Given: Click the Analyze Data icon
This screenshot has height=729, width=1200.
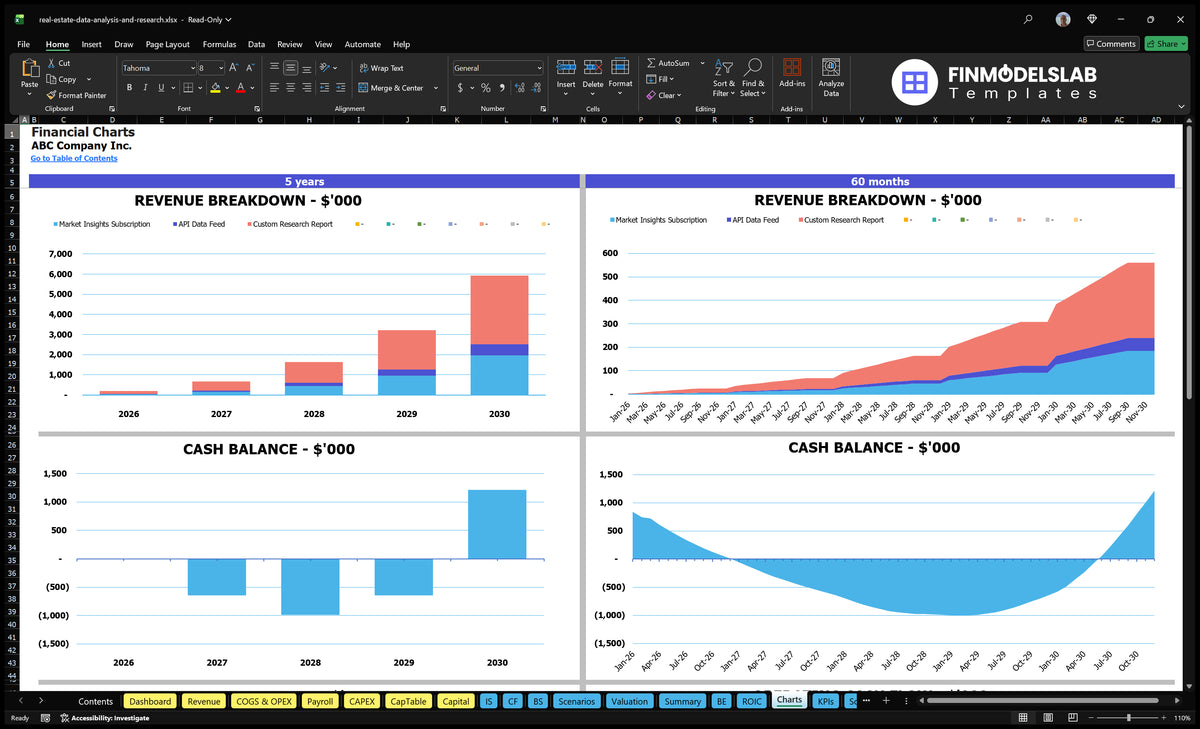Looking at the screenshot, I should [831, 67].
